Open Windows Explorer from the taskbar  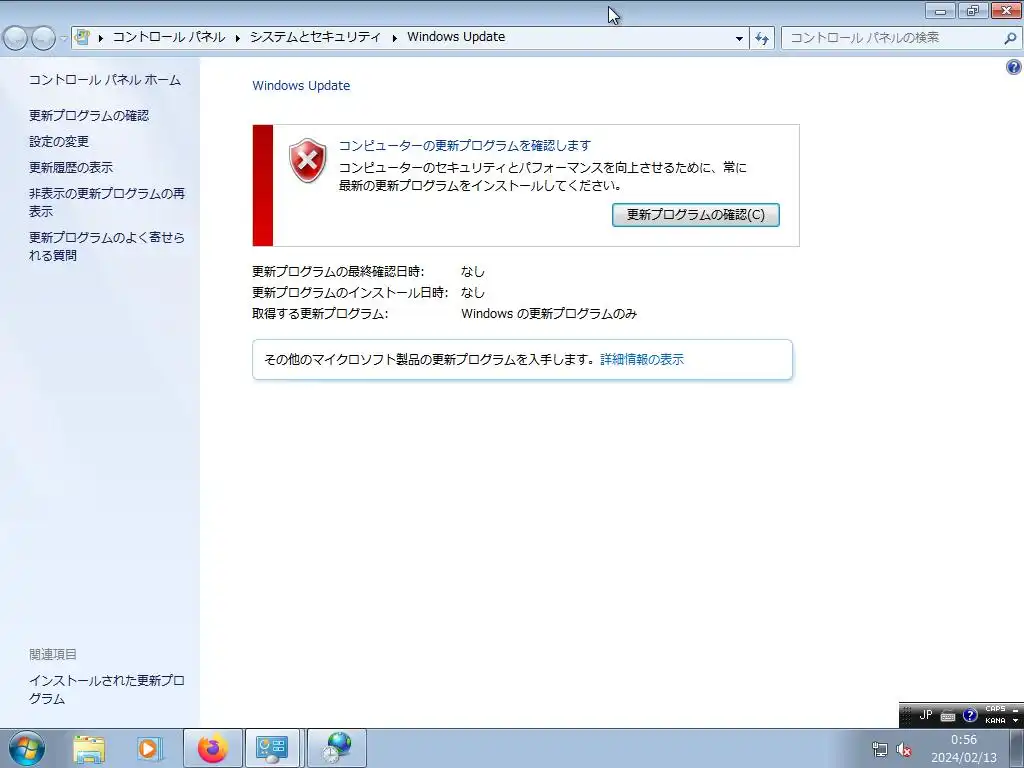coord(89,749)
